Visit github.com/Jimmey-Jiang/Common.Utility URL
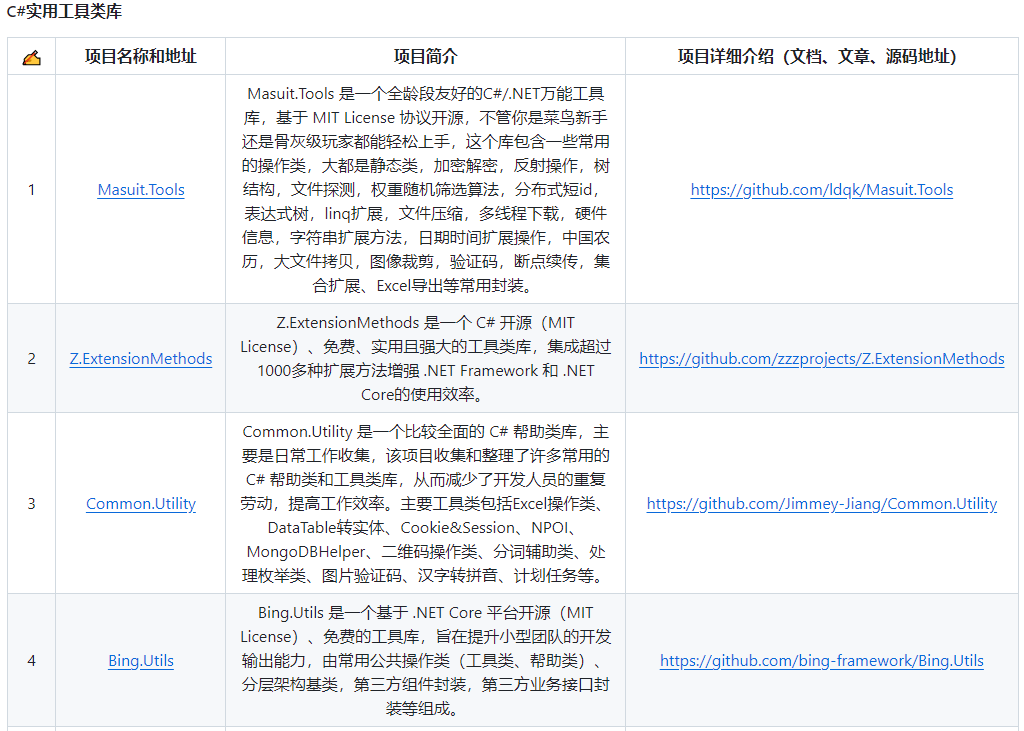This screenshot has width=1024, height=731. tap(822, 504)
